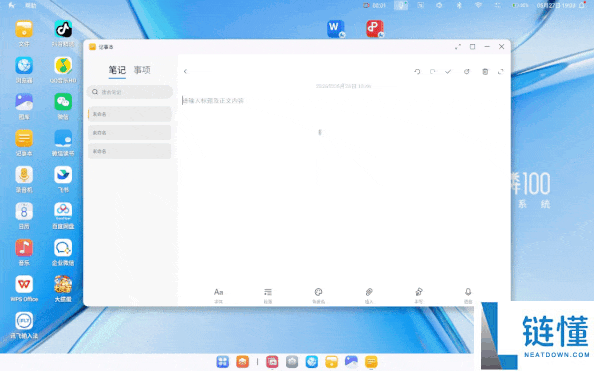Viewport: 594px width, 371px height.
Task: Open battery status indicator in status bar
Action: (520, 5)
